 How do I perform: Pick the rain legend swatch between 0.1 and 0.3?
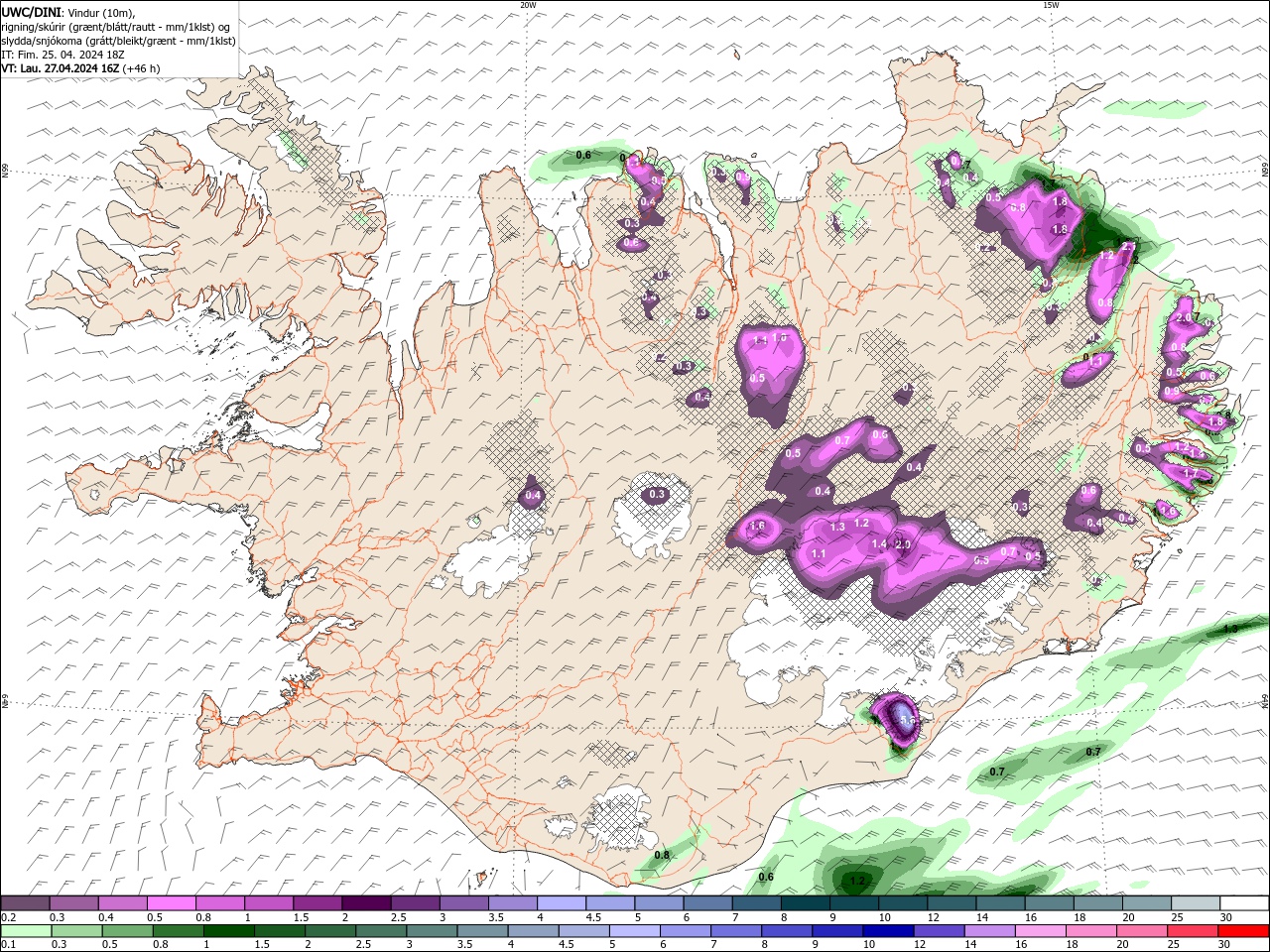click(25, 931)
